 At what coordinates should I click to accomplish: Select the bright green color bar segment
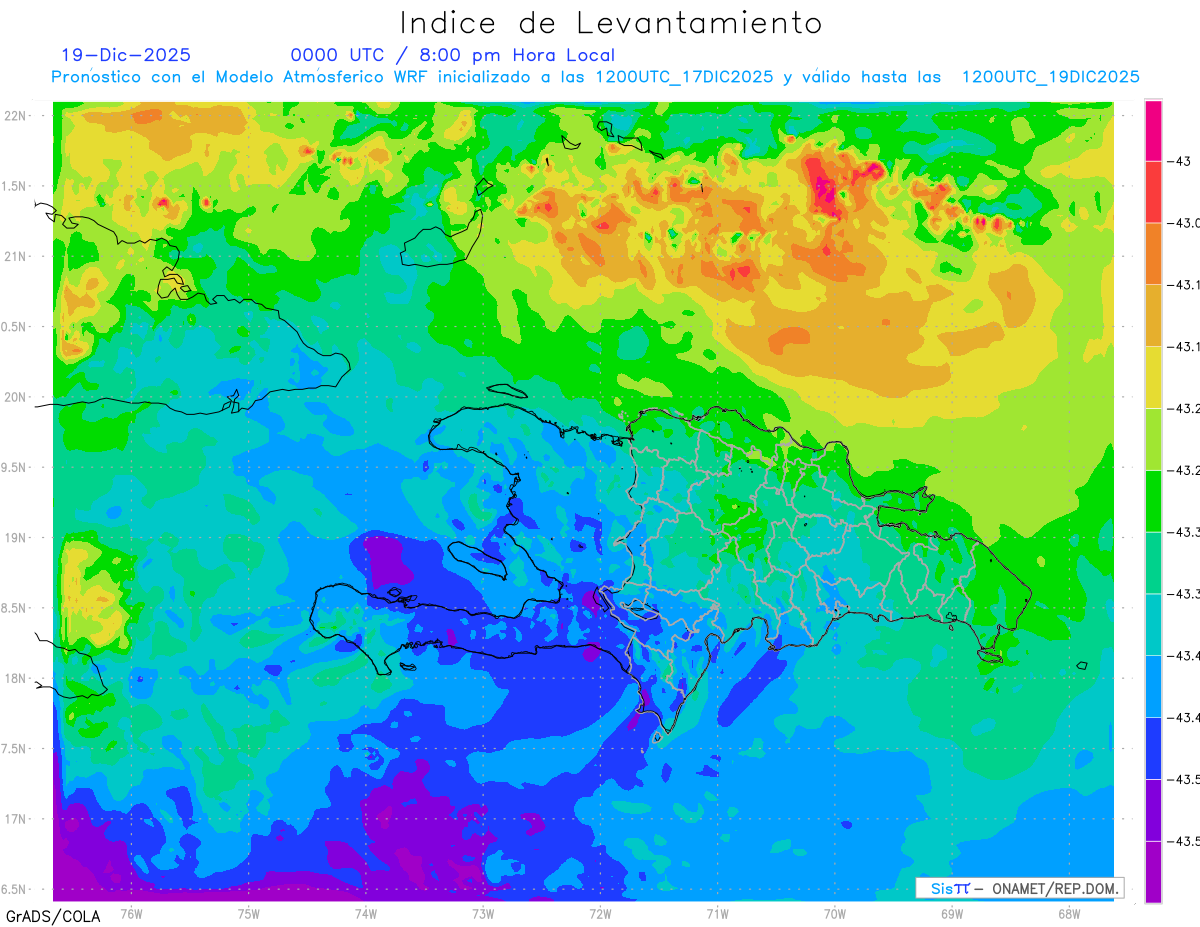(x=1153, y=501)
